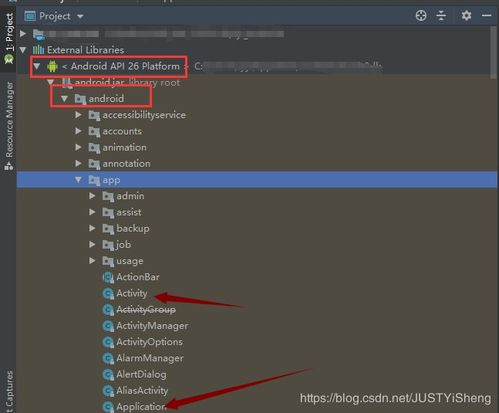
Task: Hide the Project panel with minus icon
Action: click(486, 16)
